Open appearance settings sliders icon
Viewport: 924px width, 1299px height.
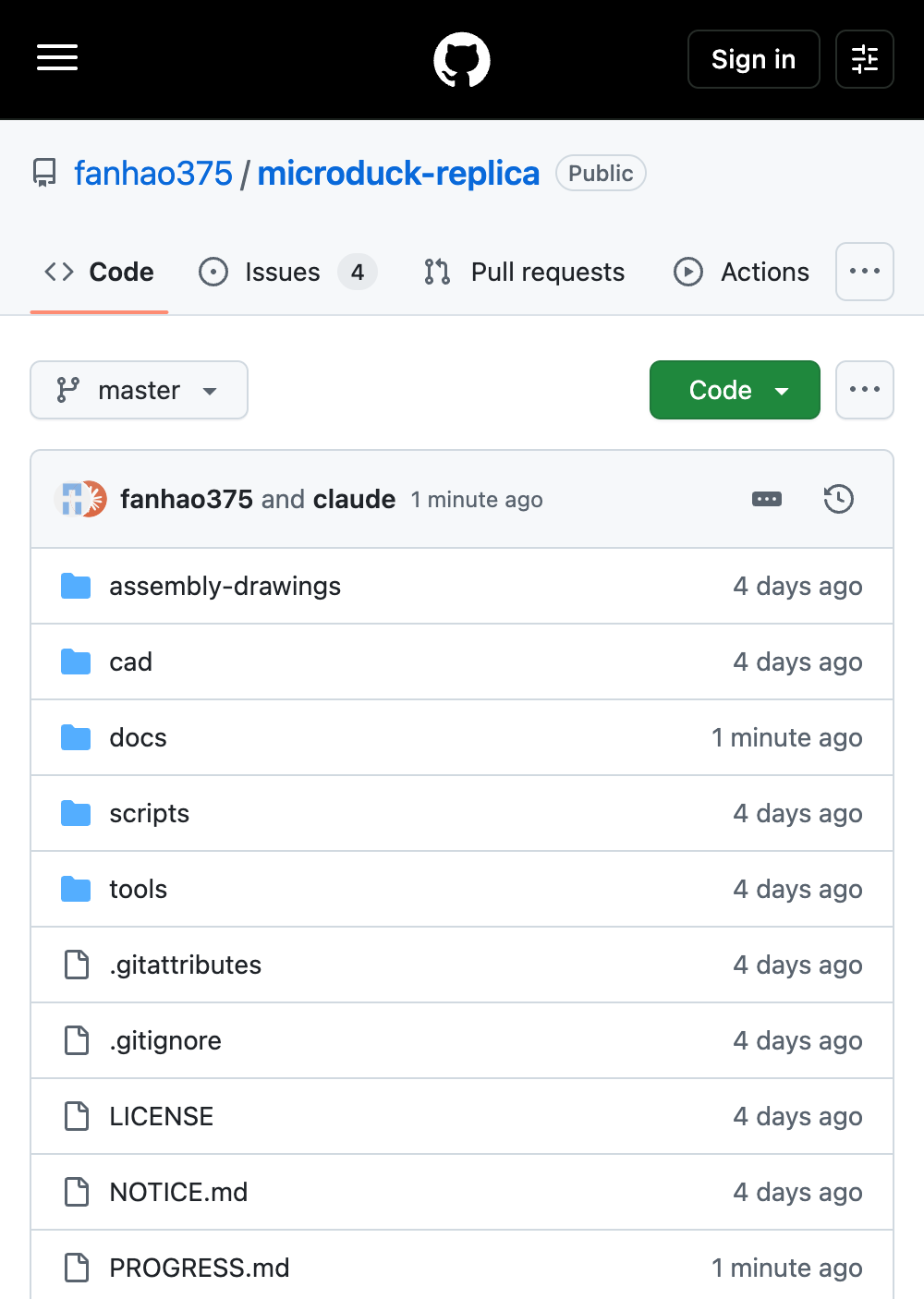coord(865,59)
